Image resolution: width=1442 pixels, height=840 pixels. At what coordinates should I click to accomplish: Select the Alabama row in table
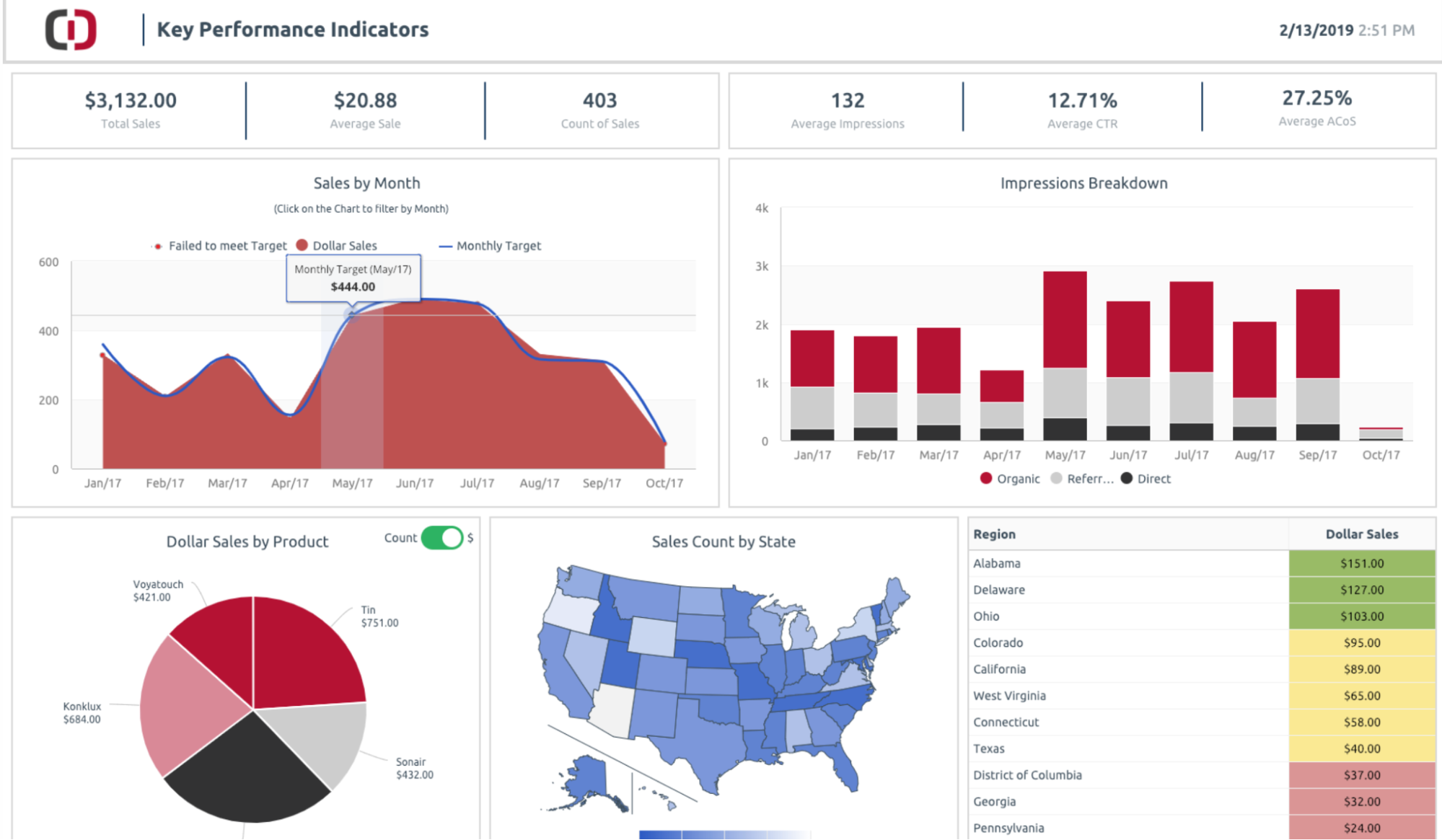[x=997, y=563]
